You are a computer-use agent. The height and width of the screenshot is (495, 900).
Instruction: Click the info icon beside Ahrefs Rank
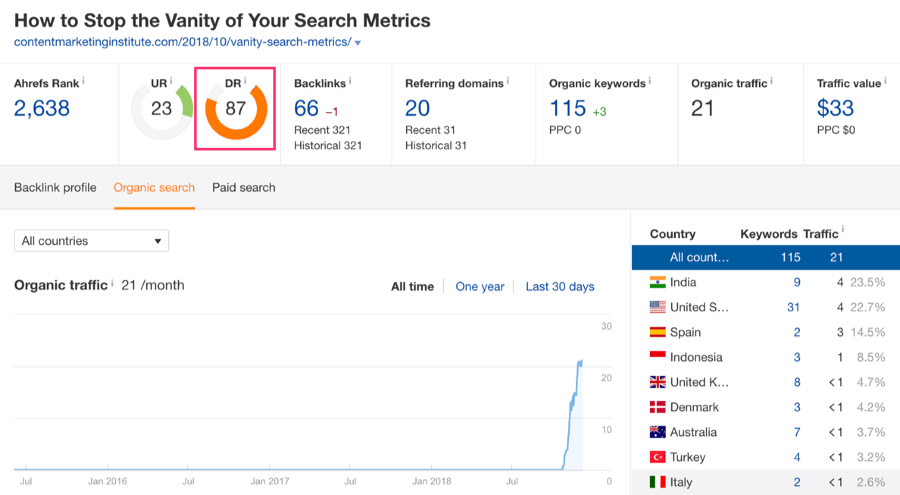coord(83,81)
